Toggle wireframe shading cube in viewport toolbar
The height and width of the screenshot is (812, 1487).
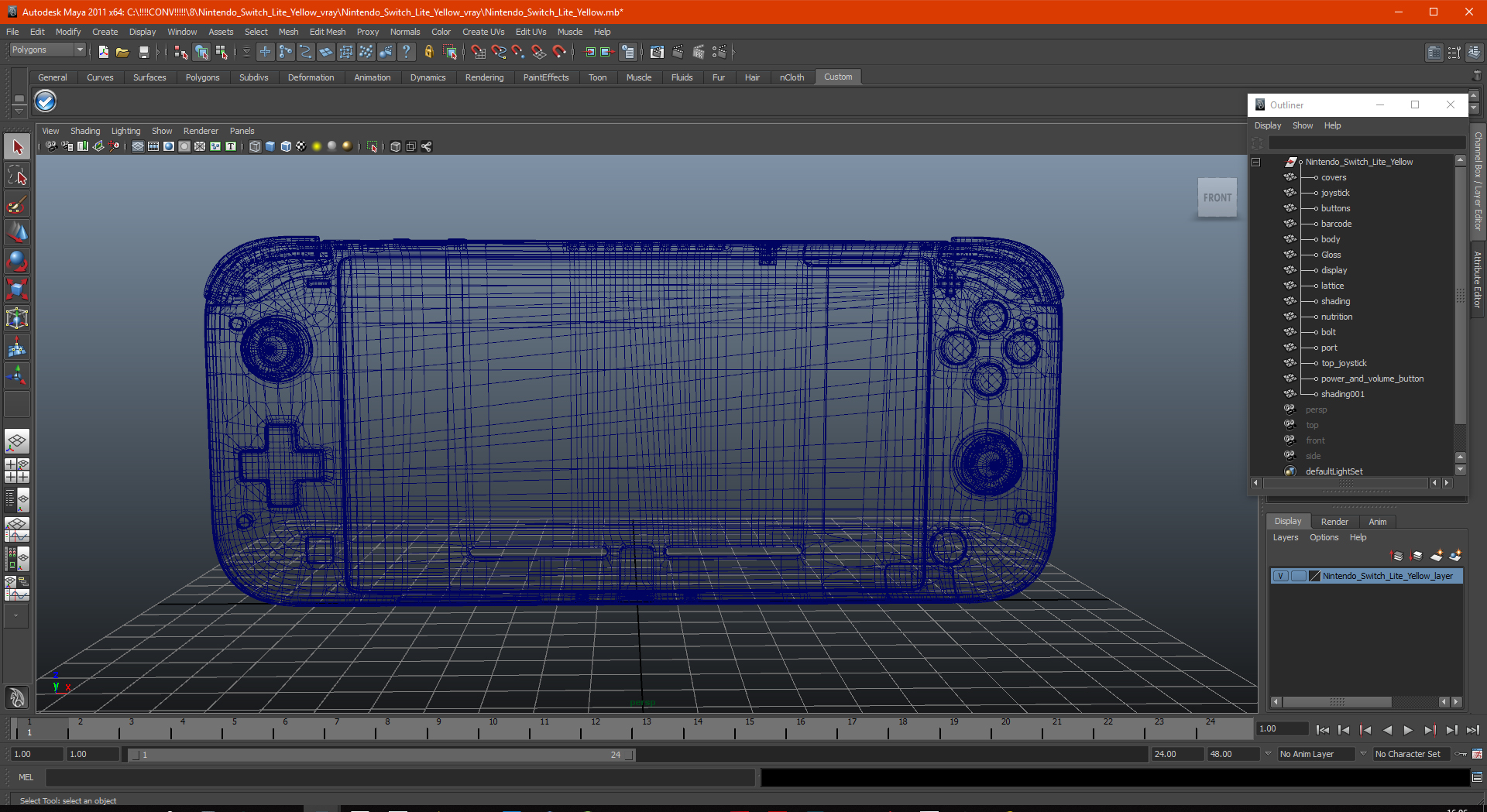255,146
